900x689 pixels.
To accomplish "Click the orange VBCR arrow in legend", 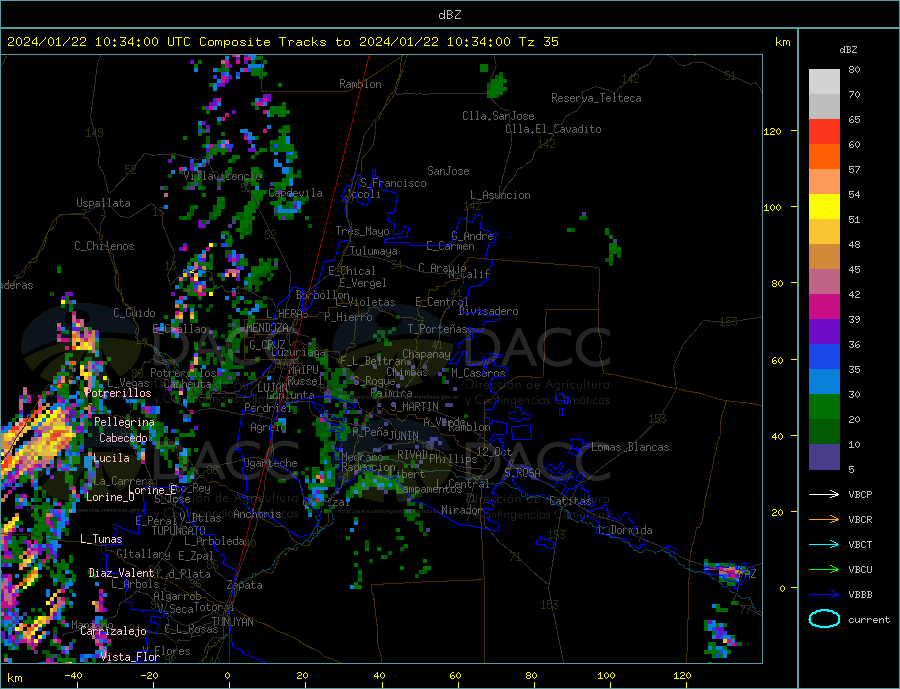I will pos(824,520).
